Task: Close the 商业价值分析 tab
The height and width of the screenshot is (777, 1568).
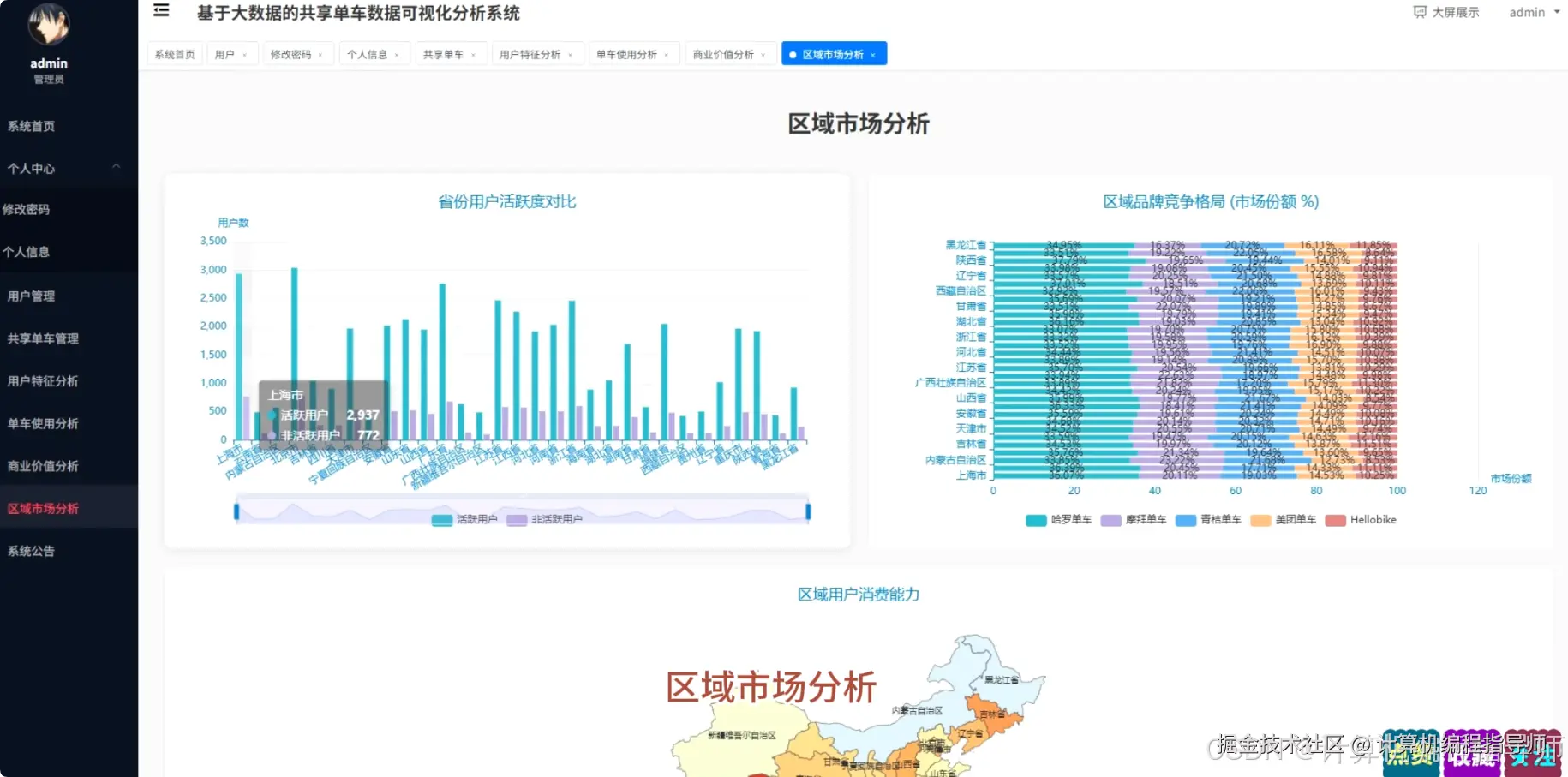Action: pyautogui.click(x=763, y=55)
